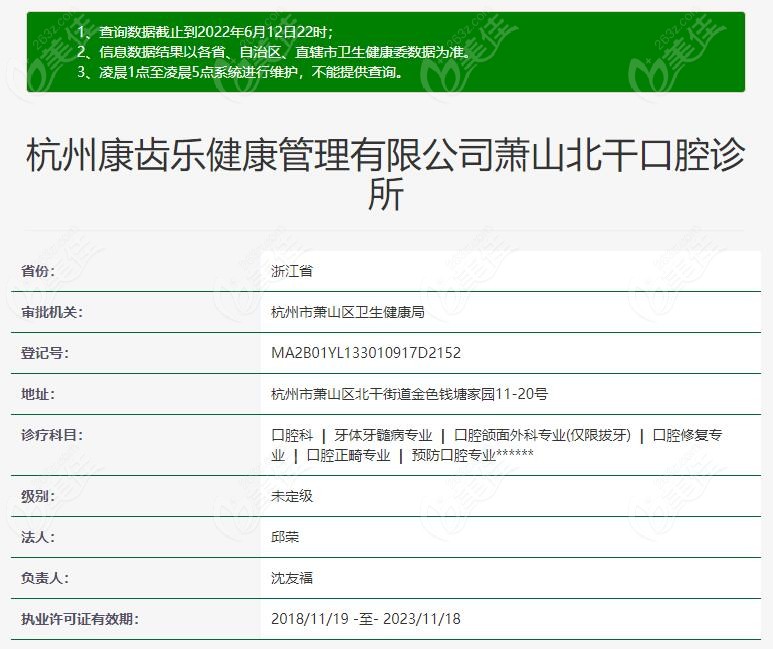Click the 口腔正畸专业 subject entry
This screenshot has height=649, width=773.
pos(348,455)
